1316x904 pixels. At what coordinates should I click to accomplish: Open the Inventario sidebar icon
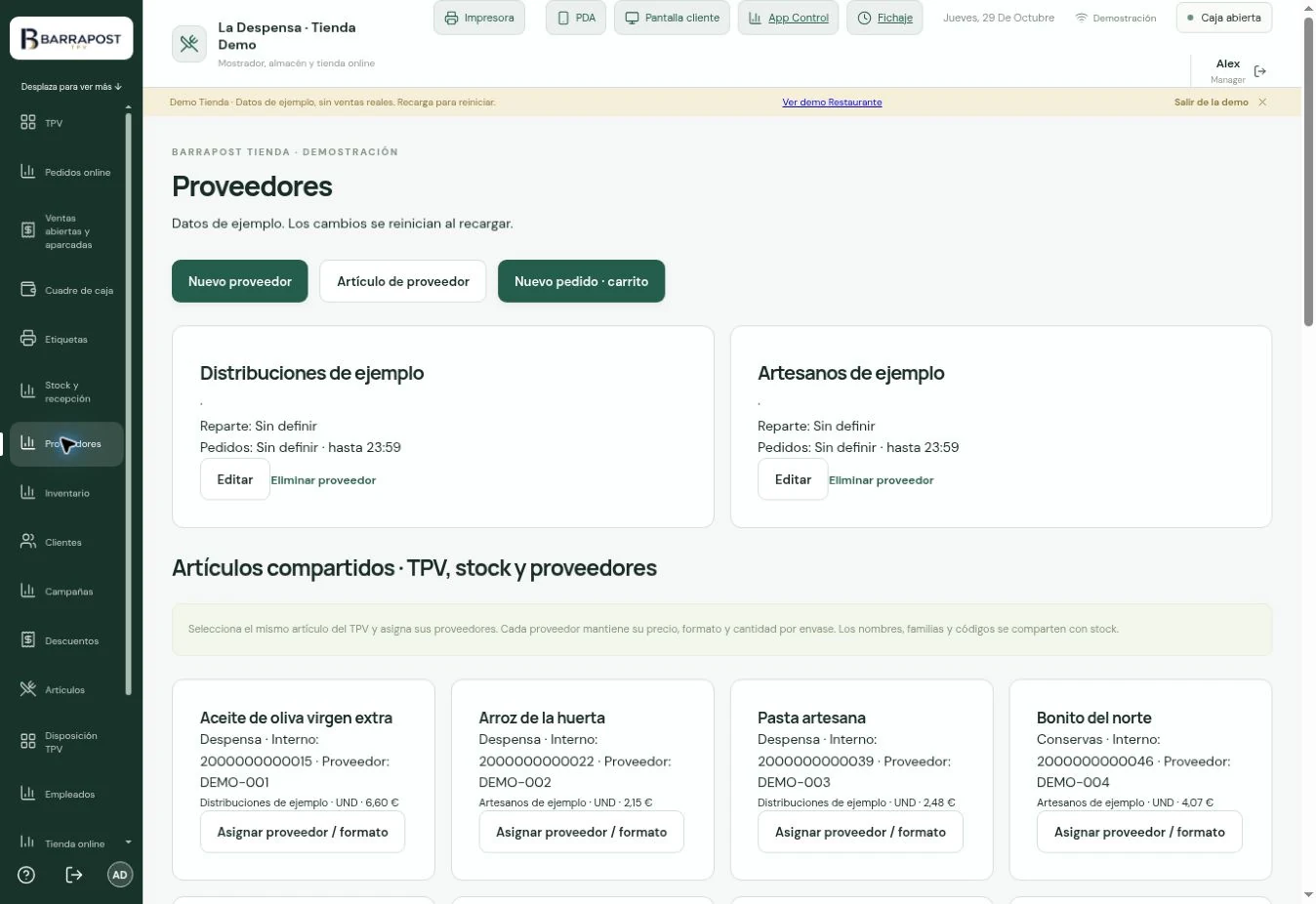pyautogui.click(x=27, y=493)
